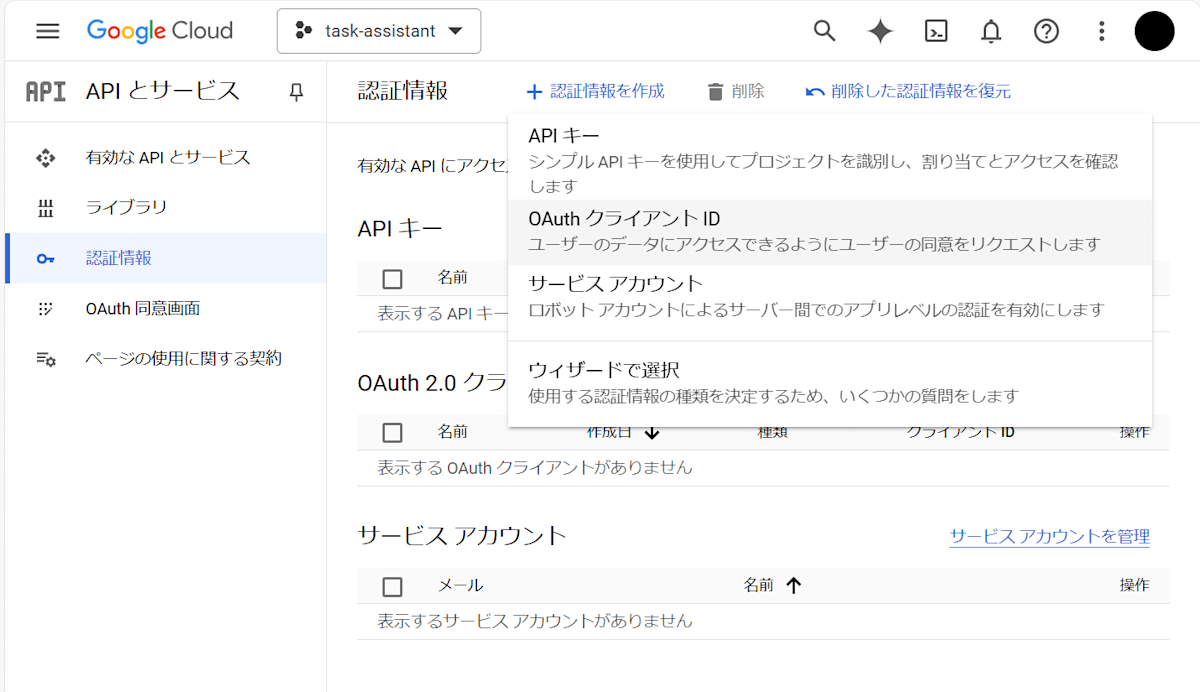Sort service accounts by 名前 arrow
Screen dimensions: 1200x692
pos(794,586)
